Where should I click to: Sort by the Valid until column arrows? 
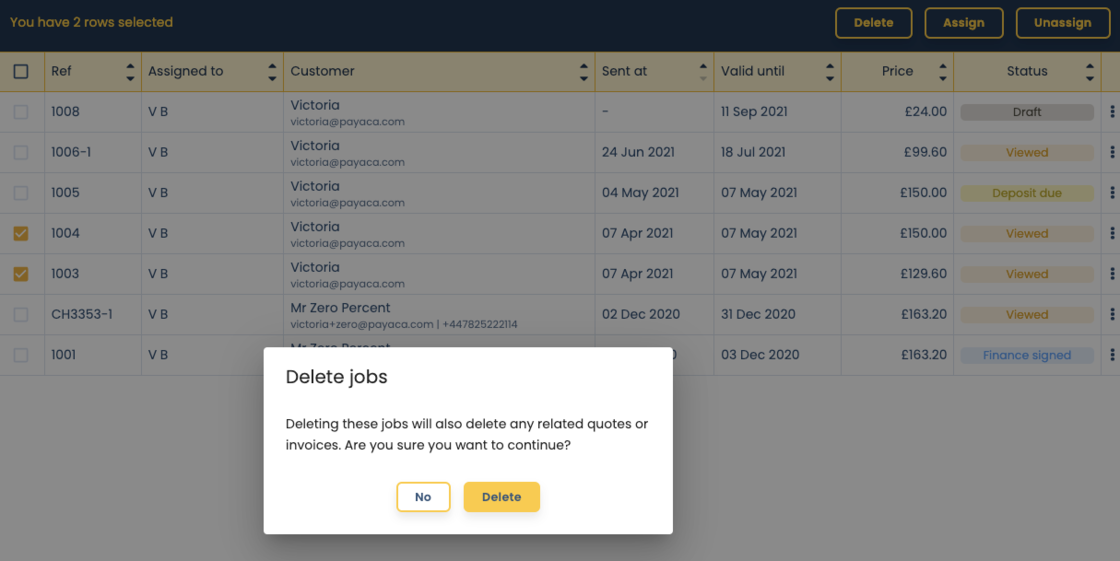tap(830, 72)
